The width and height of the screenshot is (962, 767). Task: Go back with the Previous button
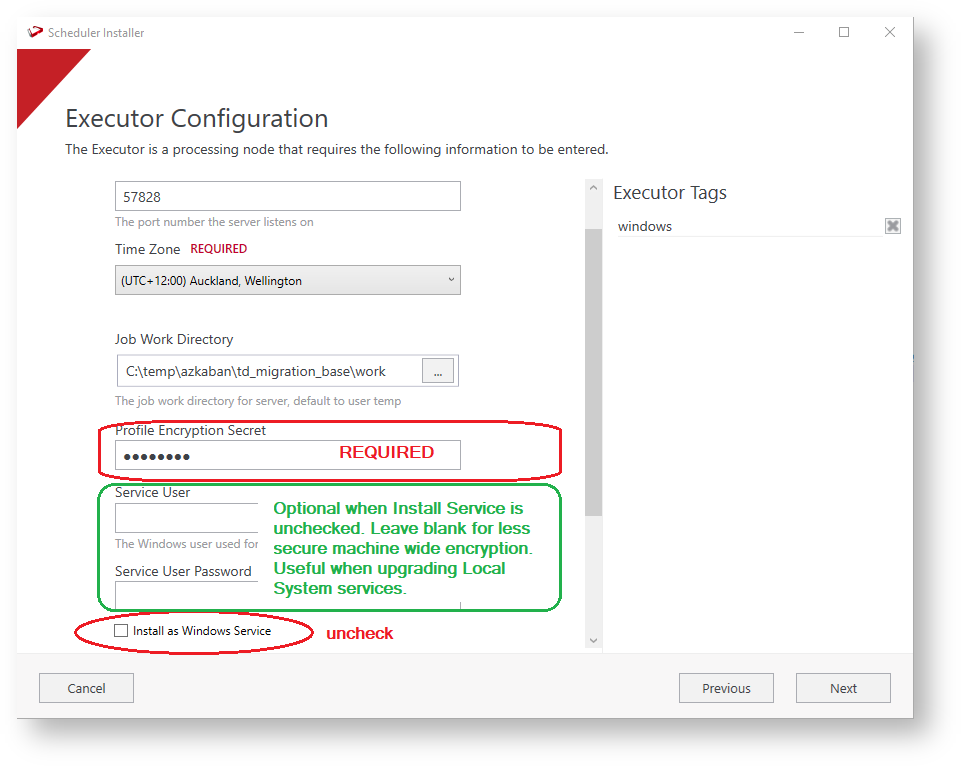[x=726, y=688]
